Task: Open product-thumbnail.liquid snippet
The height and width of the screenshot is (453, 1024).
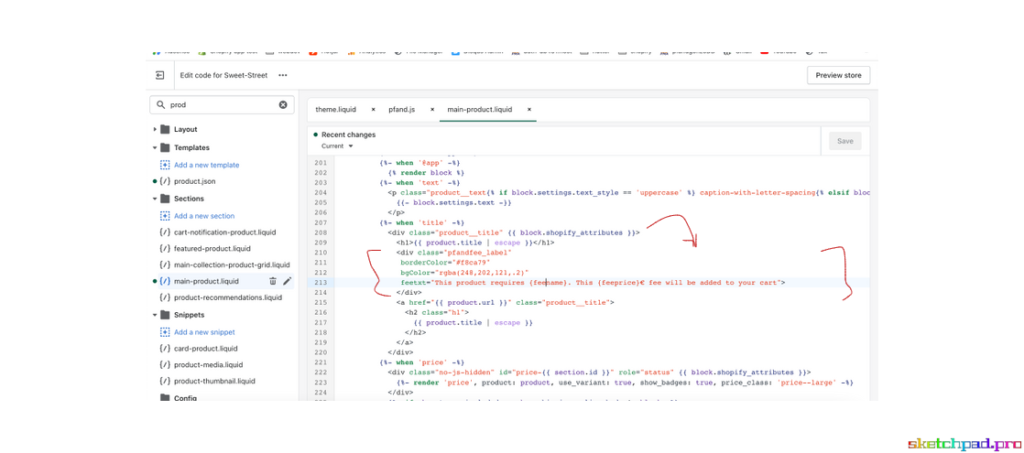Action: [x=214, y=381]
